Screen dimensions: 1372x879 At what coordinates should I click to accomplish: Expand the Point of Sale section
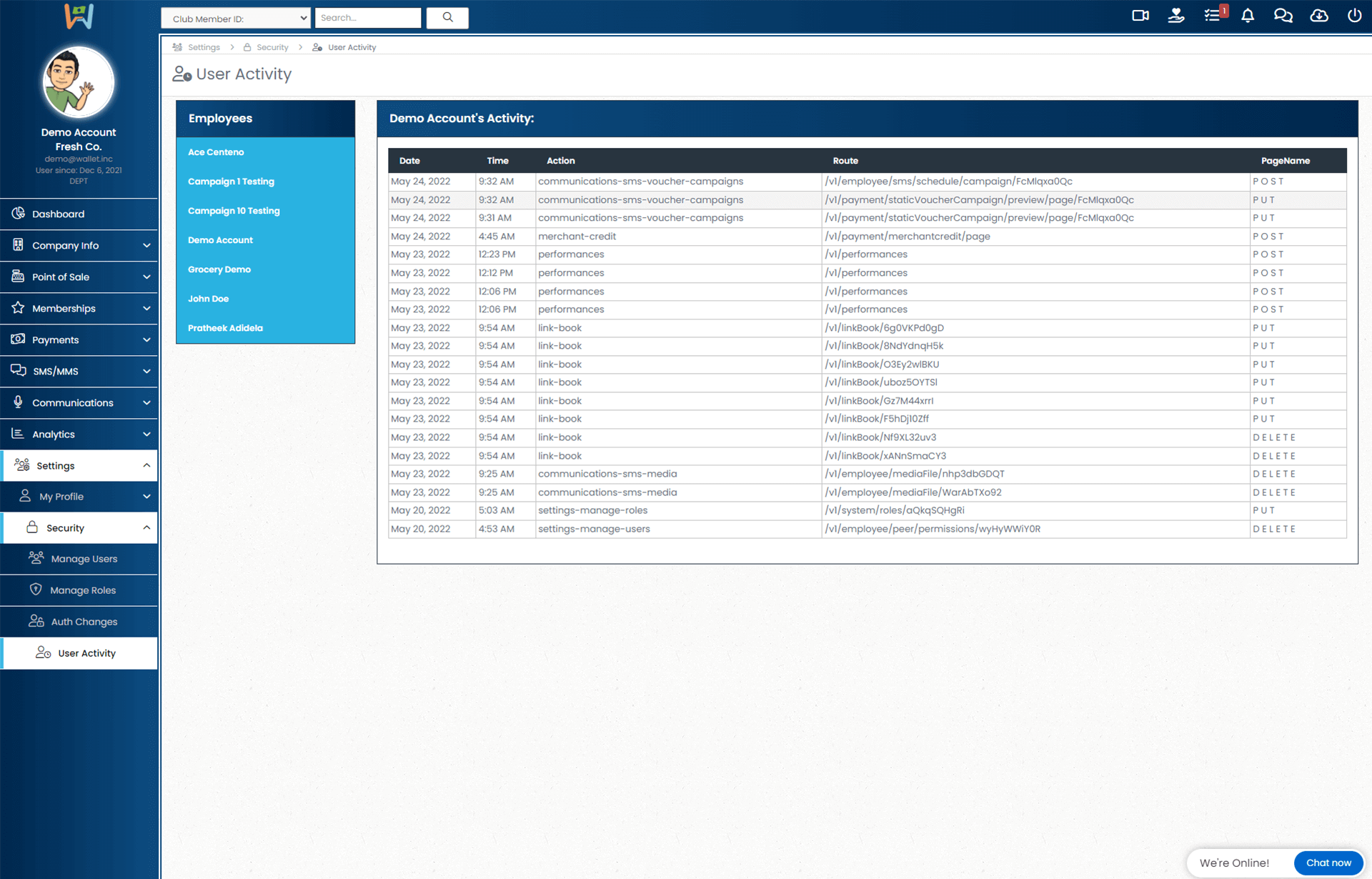coord(79,277)
